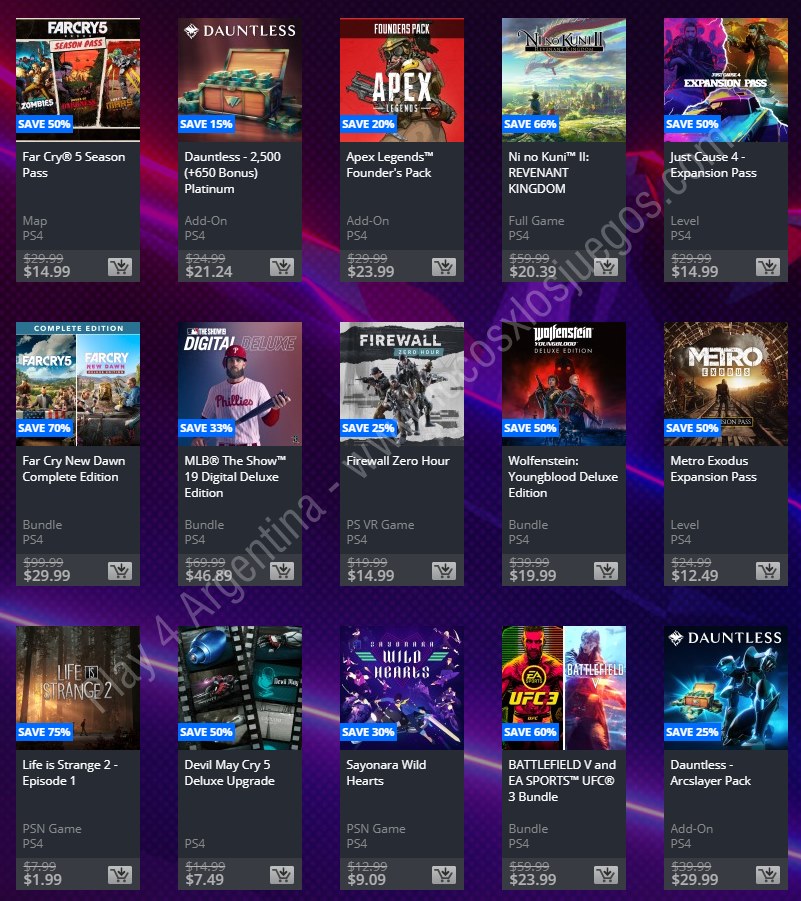801x901 pixels.
Task: Add Far Cry New Dawn Complete Edition to cart
Action: (120, 571)
